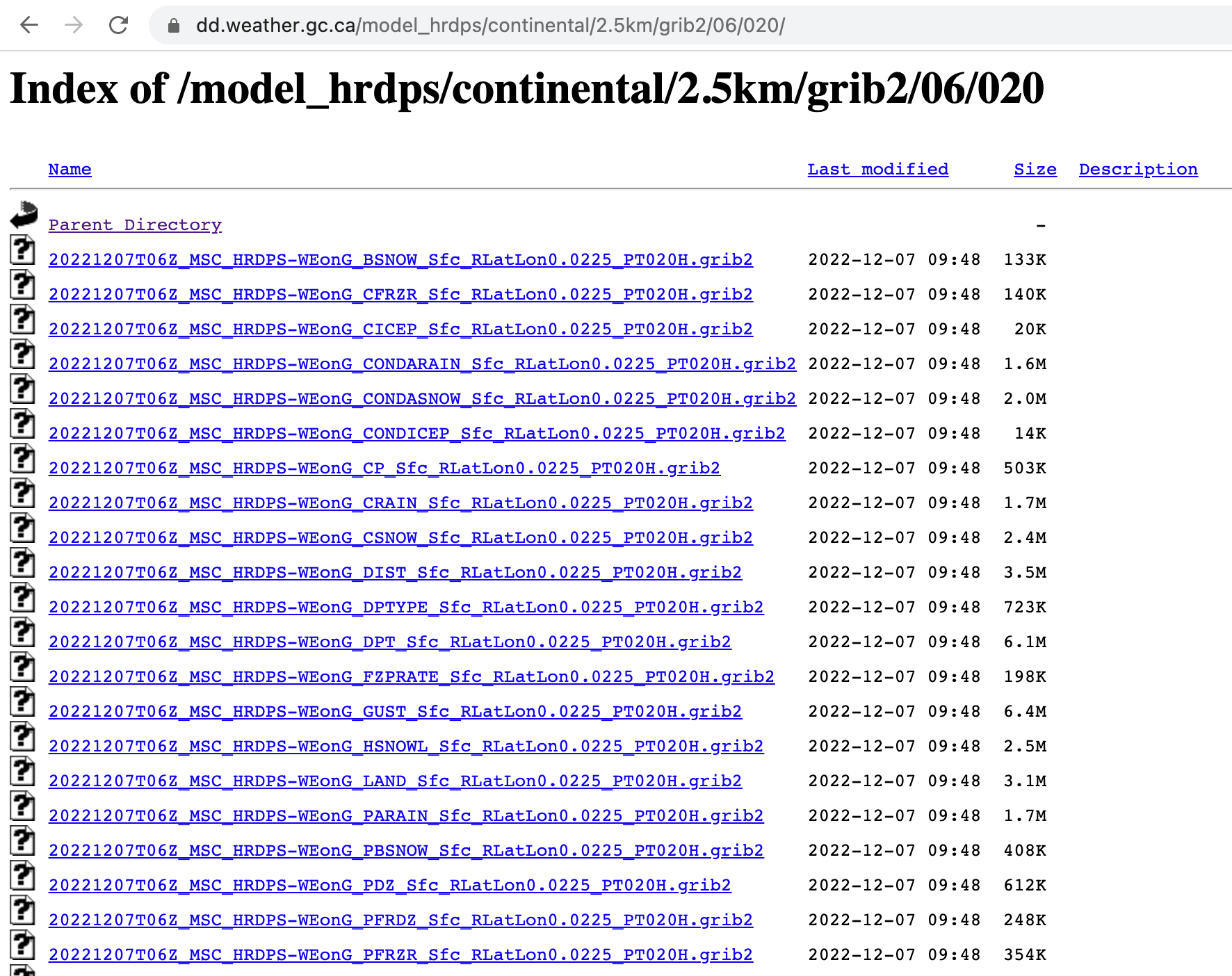Screen dimensions: 1232x976
Task: Click the browser back arrow
Action: coord(29,26)
